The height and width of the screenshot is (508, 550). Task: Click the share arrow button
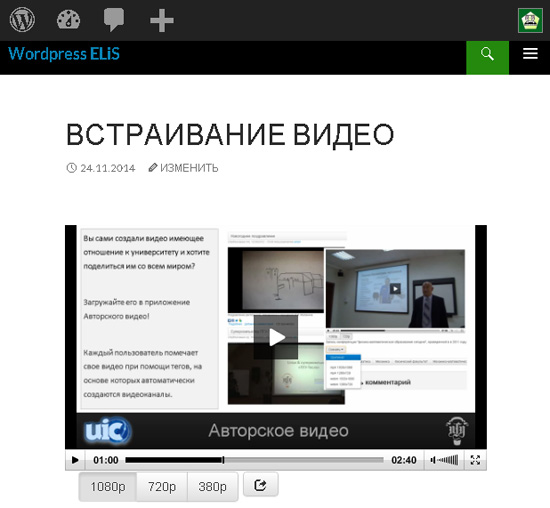pos(261,485)
